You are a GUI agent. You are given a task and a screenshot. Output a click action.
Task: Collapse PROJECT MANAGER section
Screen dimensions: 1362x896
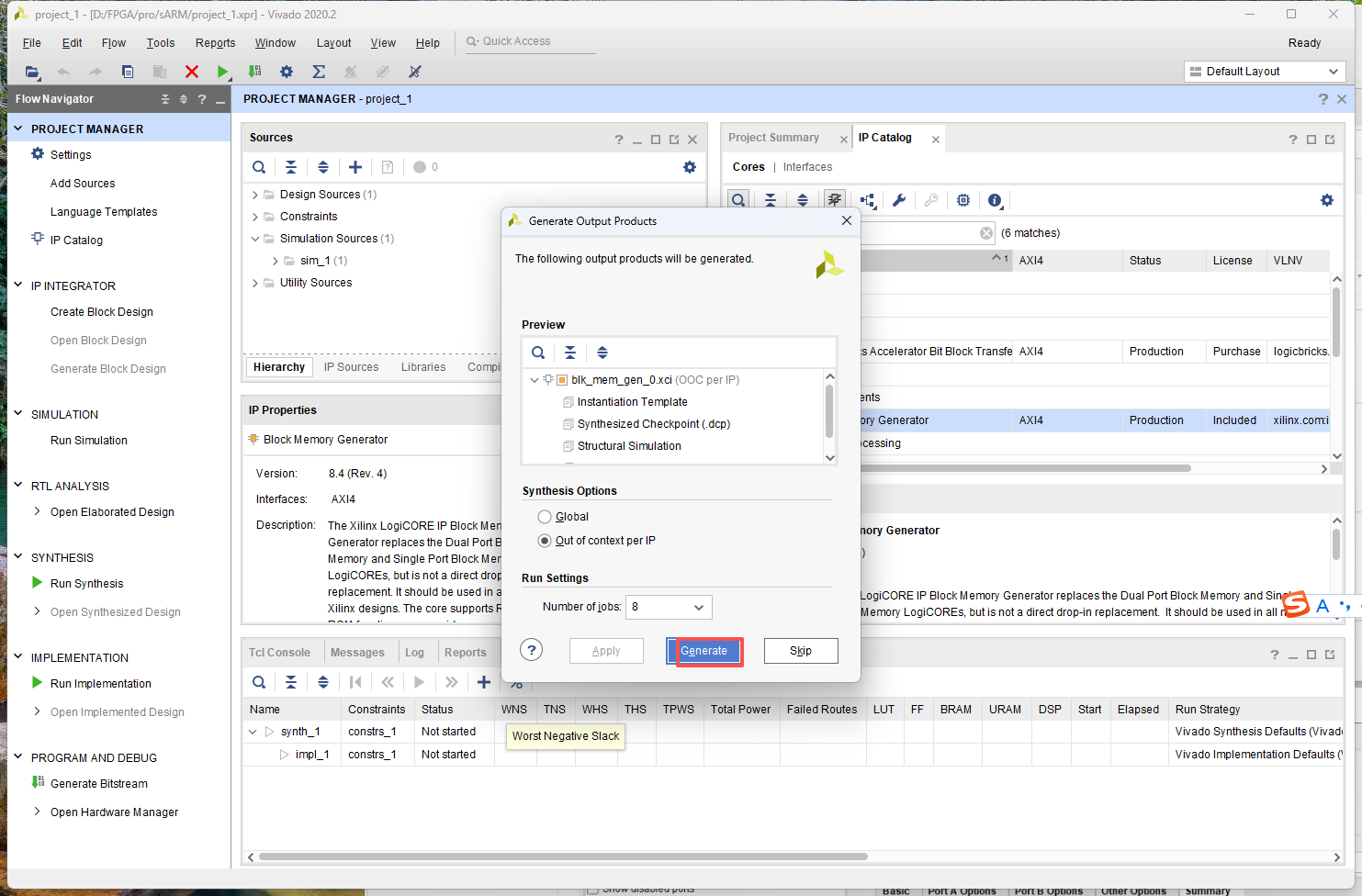18,129
